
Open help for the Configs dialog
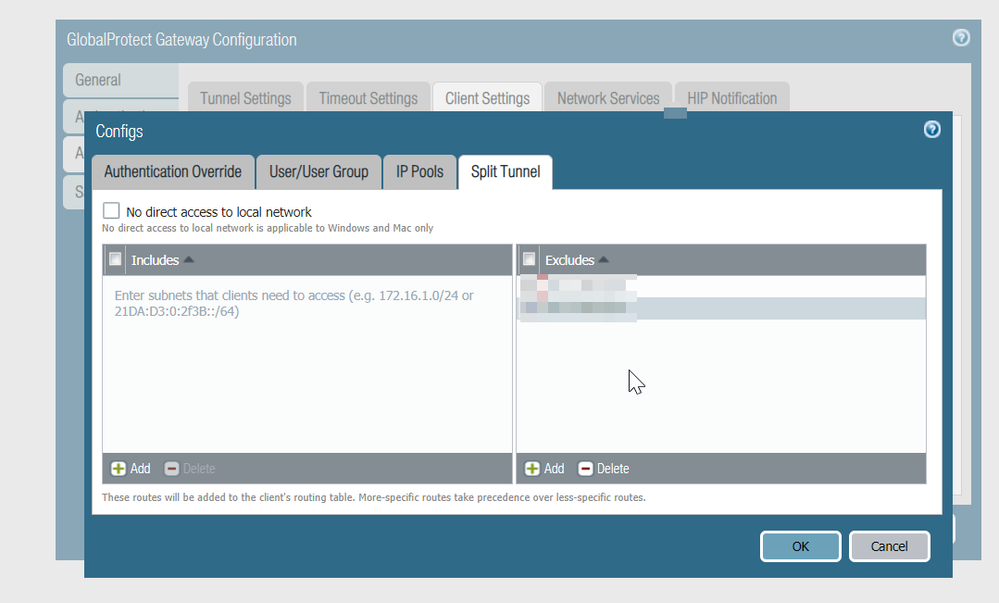tap(931, 130)
